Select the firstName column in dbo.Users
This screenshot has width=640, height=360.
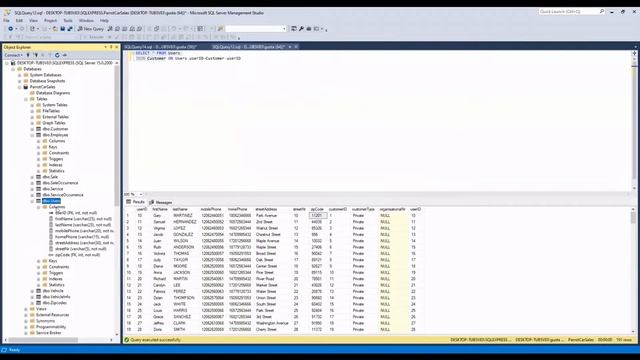83,219
